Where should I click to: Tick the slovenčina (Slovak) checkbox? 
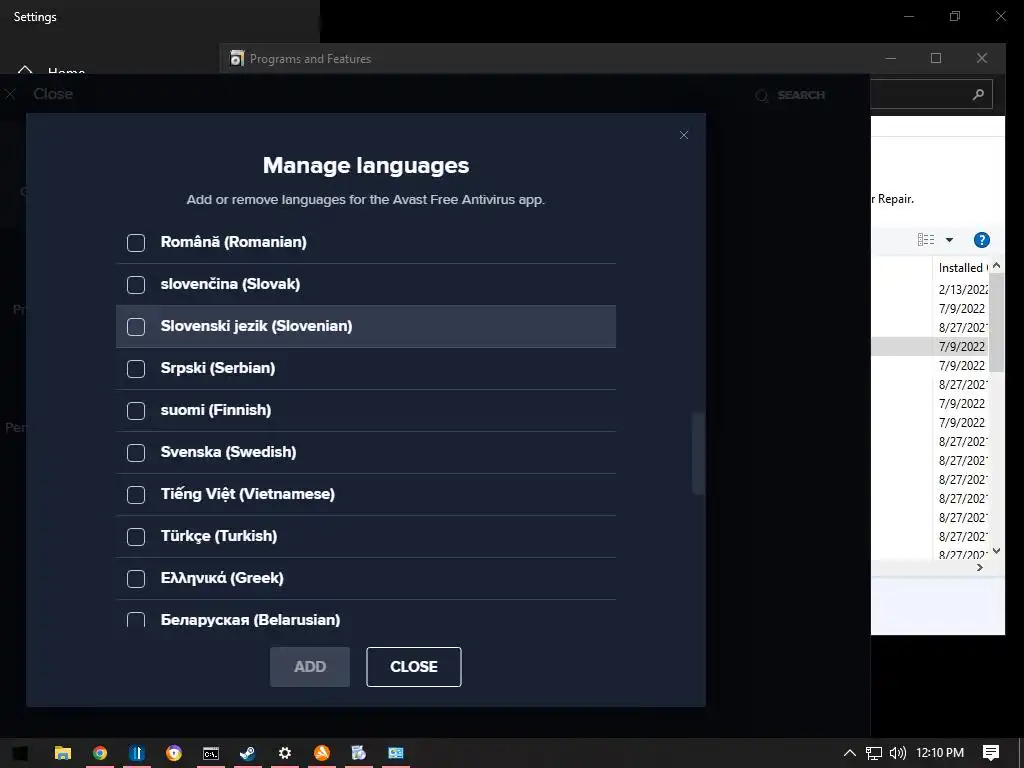pos(136,285)
